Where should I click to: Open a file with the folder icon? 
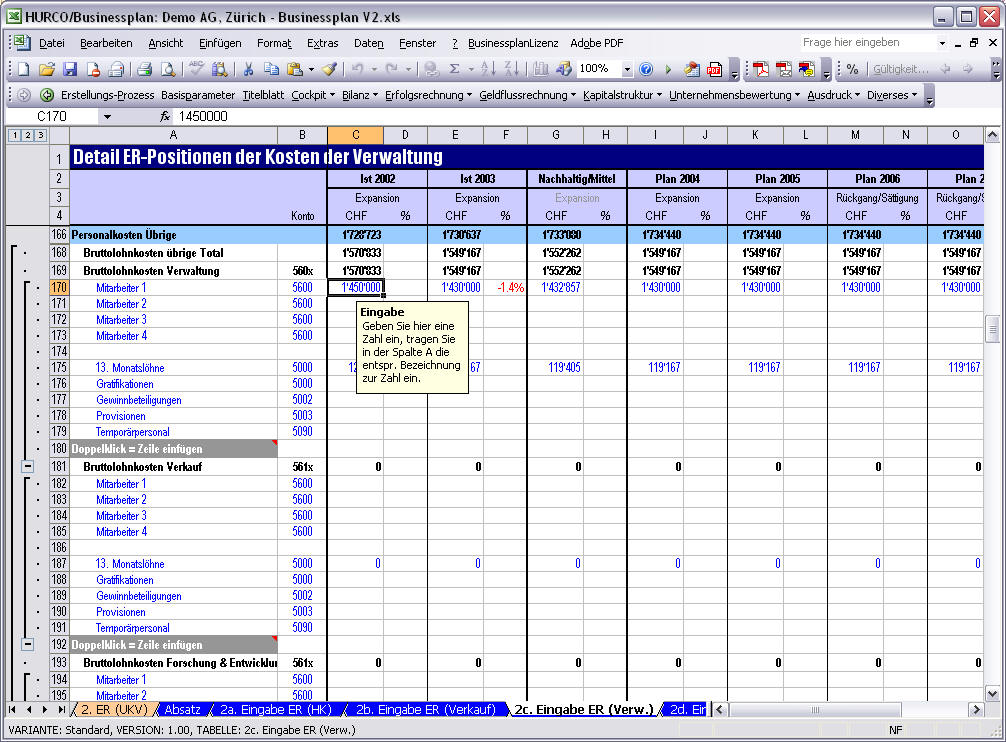pyautogui.click(x=47, y=69)
